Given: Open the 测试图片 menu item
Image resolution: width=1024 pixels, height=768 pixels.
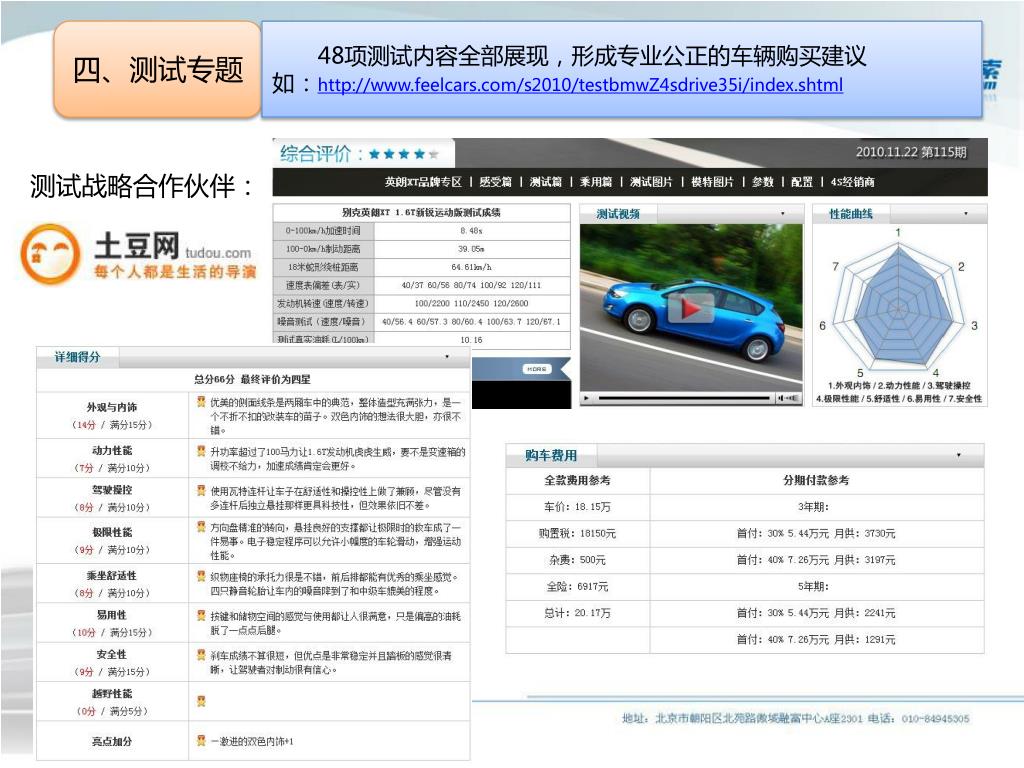Looking at the screenshot, I should (651, 182).
